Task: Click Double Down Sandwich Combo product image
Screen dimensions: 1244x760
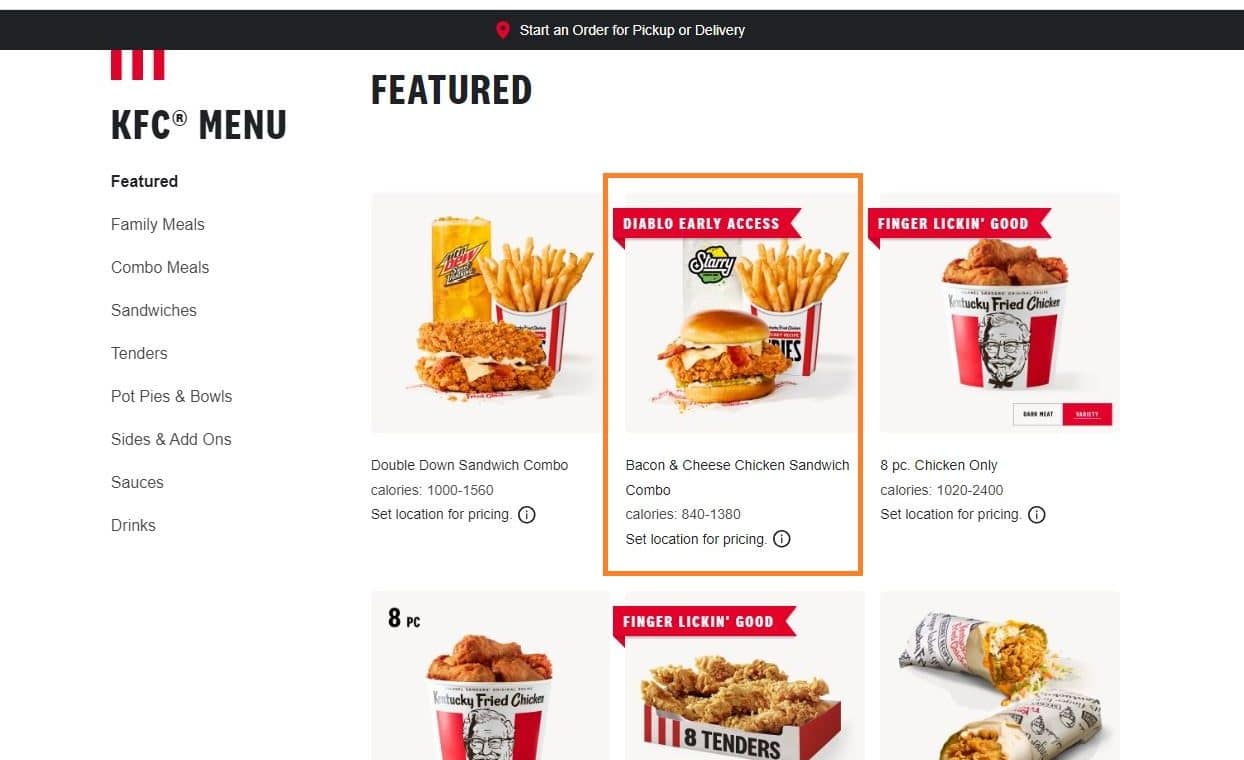Action: point(490,312)
